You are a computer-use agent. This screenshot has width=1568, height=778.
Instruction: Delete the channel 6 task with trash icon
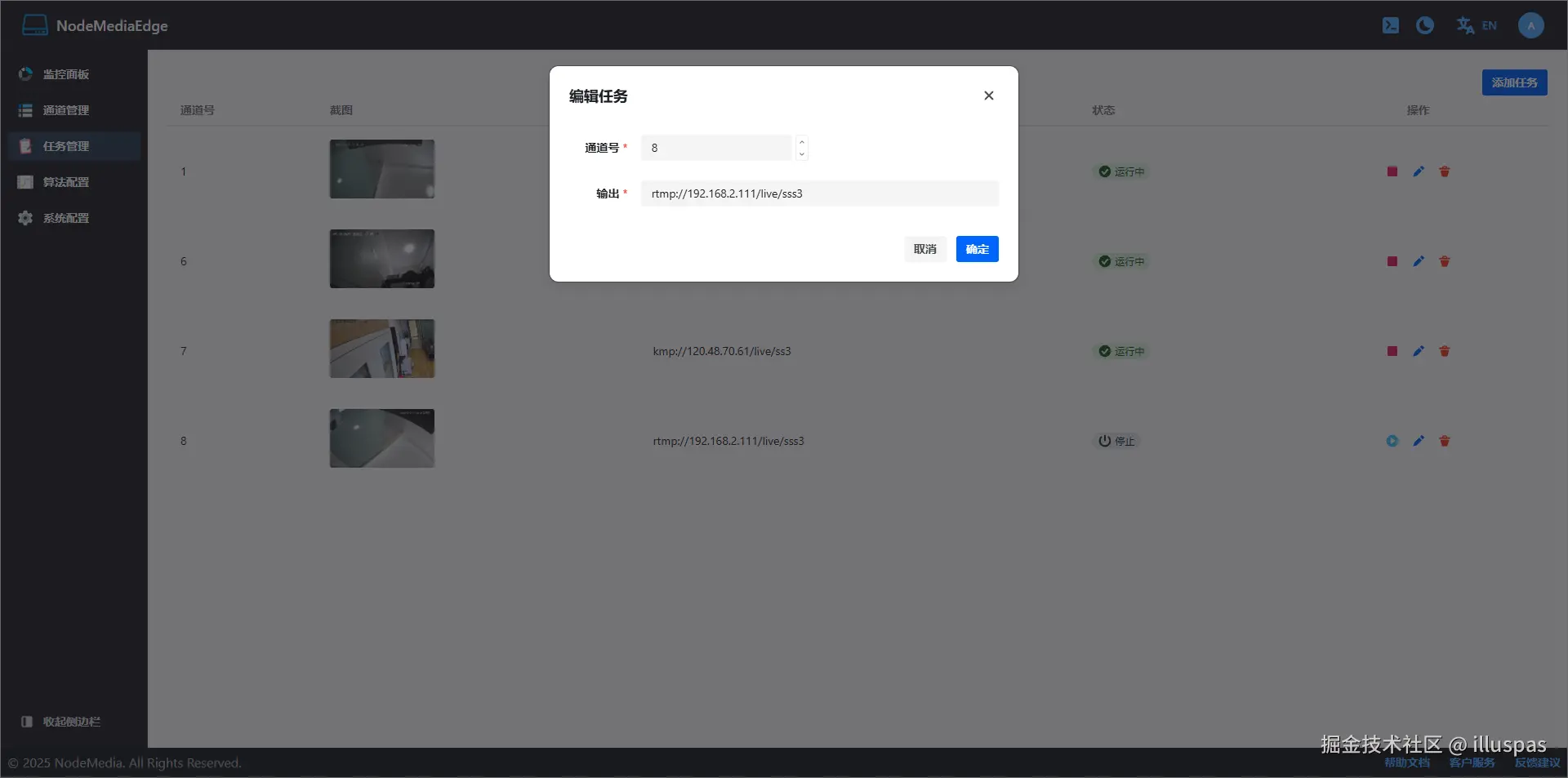coord(1445,261)
